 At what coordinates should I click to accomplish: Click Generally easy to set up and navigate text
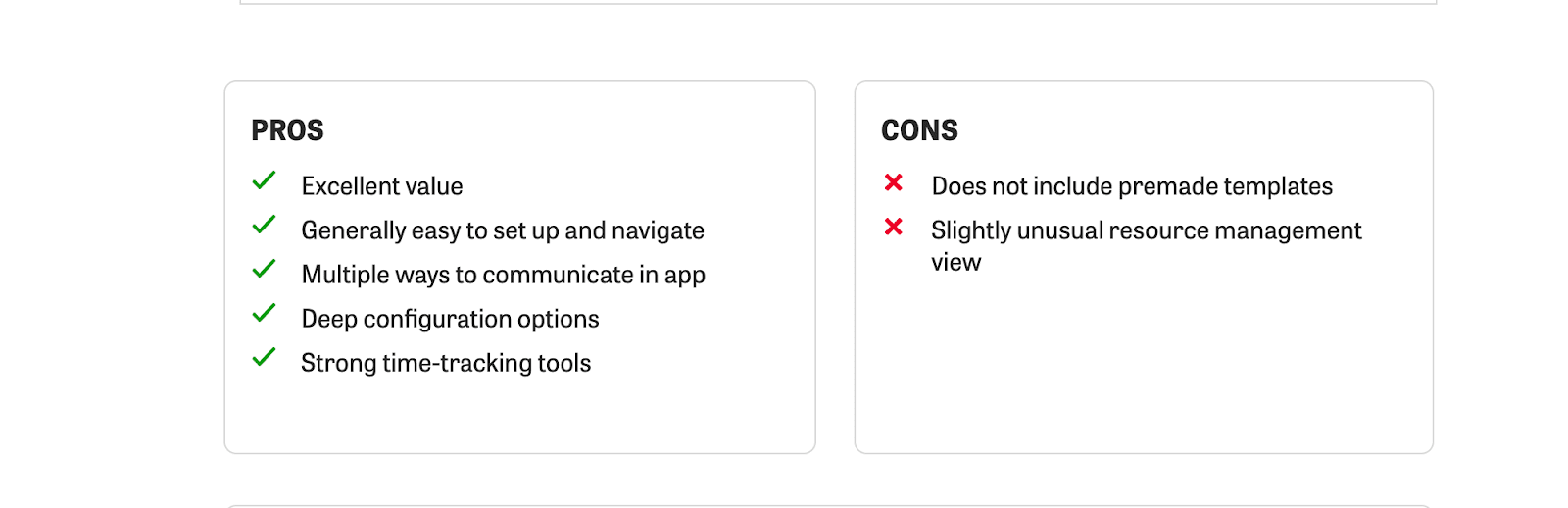503,230
